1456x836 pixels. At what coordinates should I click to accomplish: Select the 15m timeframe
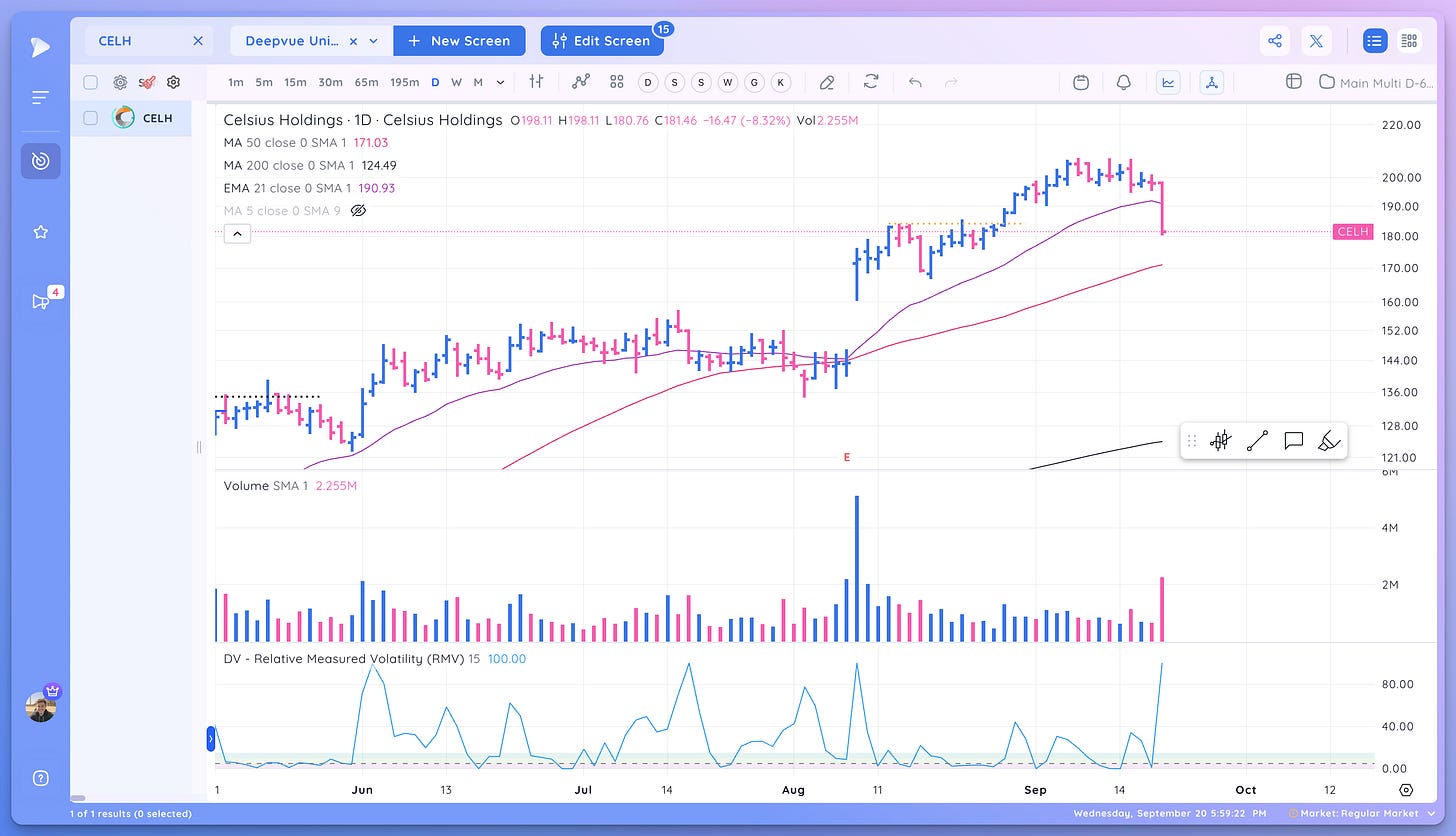tap(295, 82)
